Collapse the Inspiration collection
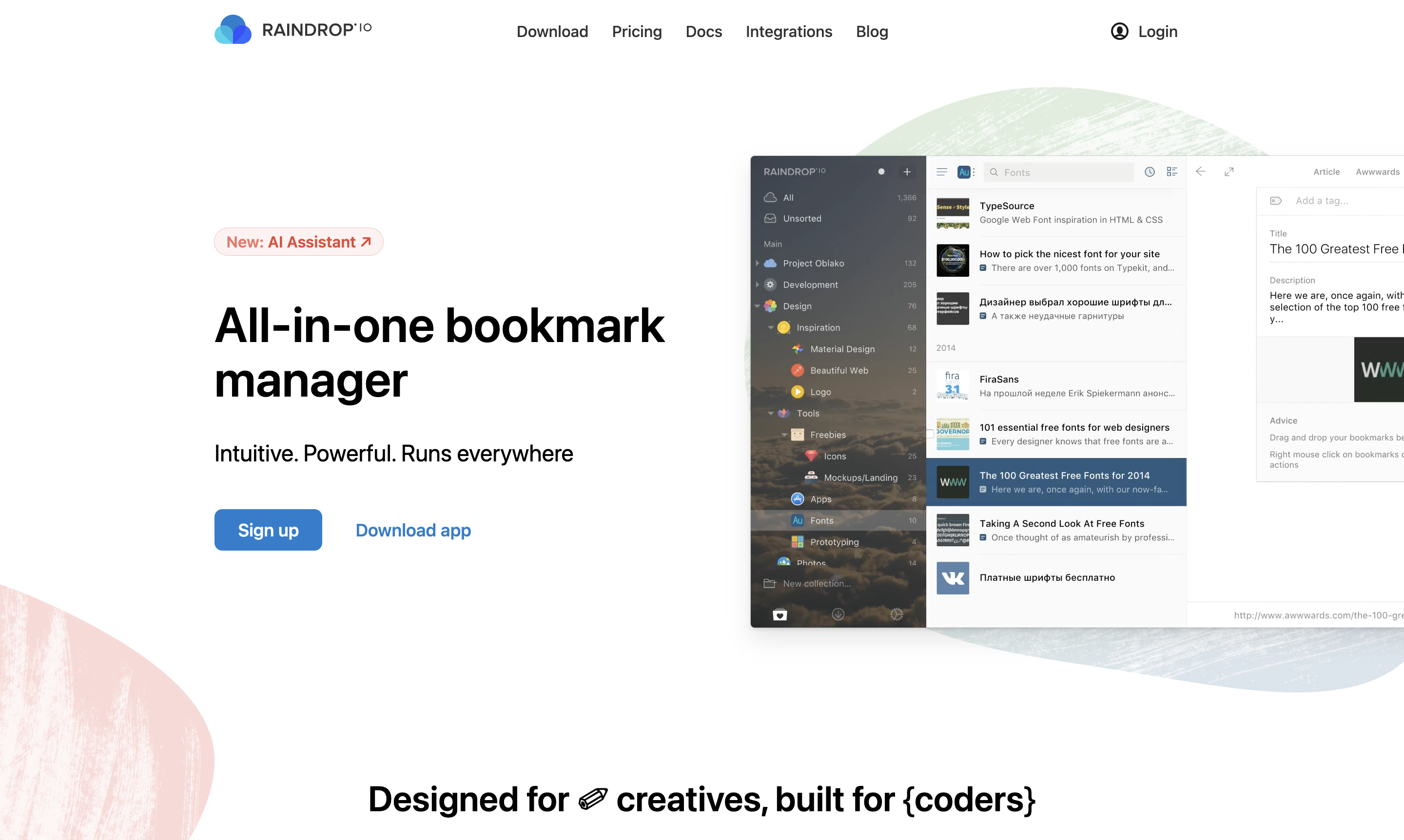Viewport: 1404px width, 840px height. tap(771, 328)
